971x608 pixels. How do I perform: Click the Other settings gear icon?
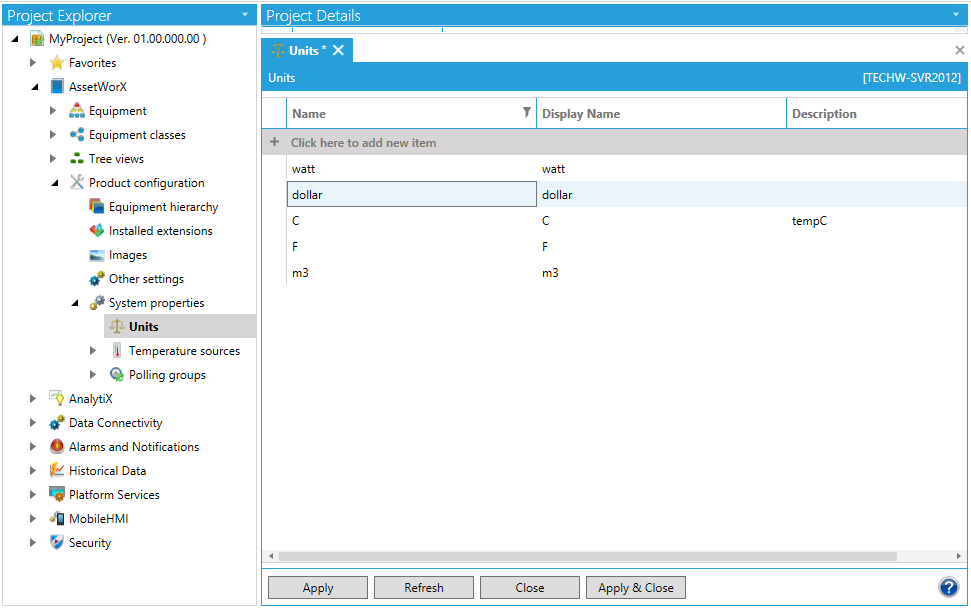point(97,279)
